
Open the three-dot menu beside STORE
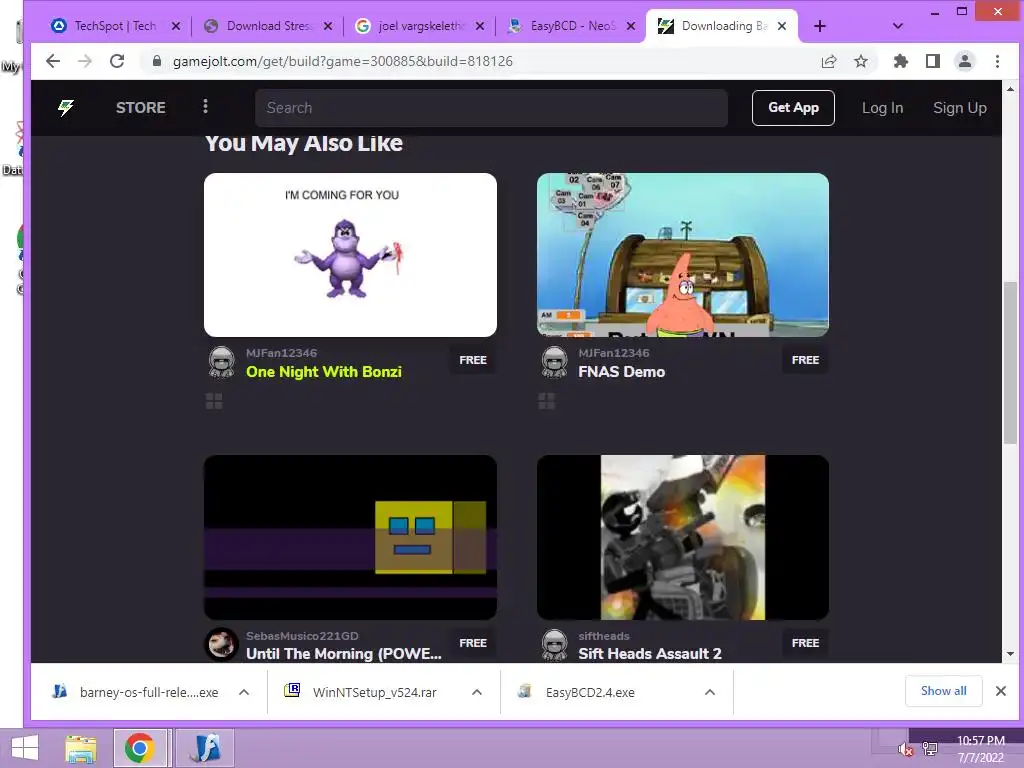coord(206,106)
